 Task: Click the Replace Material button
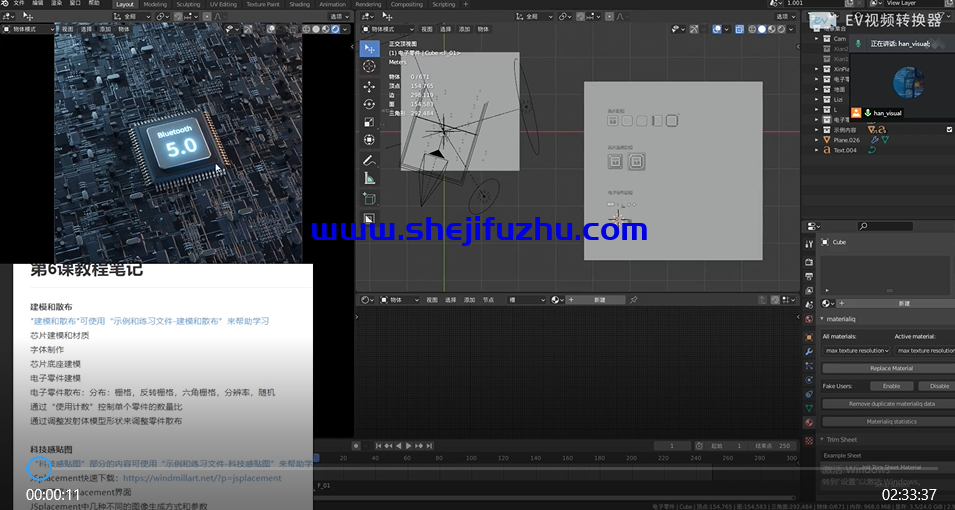(891, 368)
